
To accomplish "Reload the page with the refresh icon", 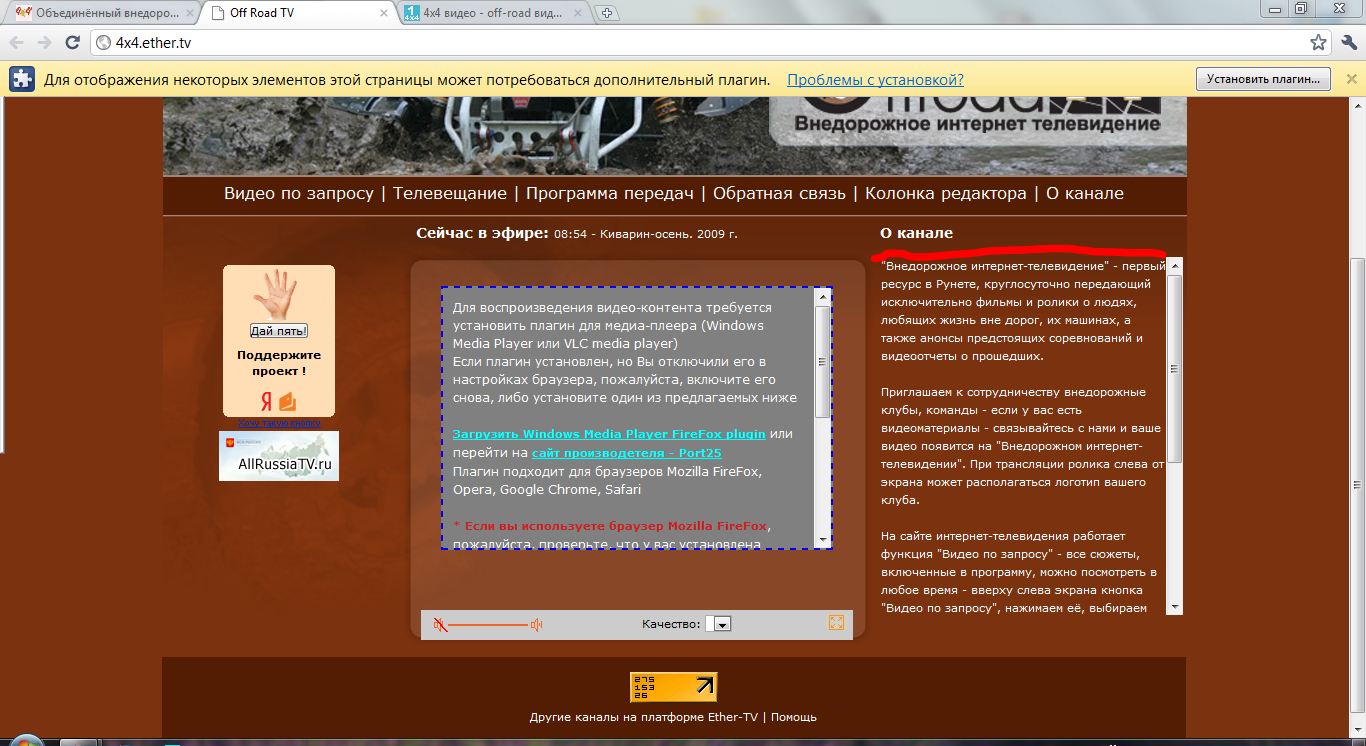I will click(x=72, y=43).
